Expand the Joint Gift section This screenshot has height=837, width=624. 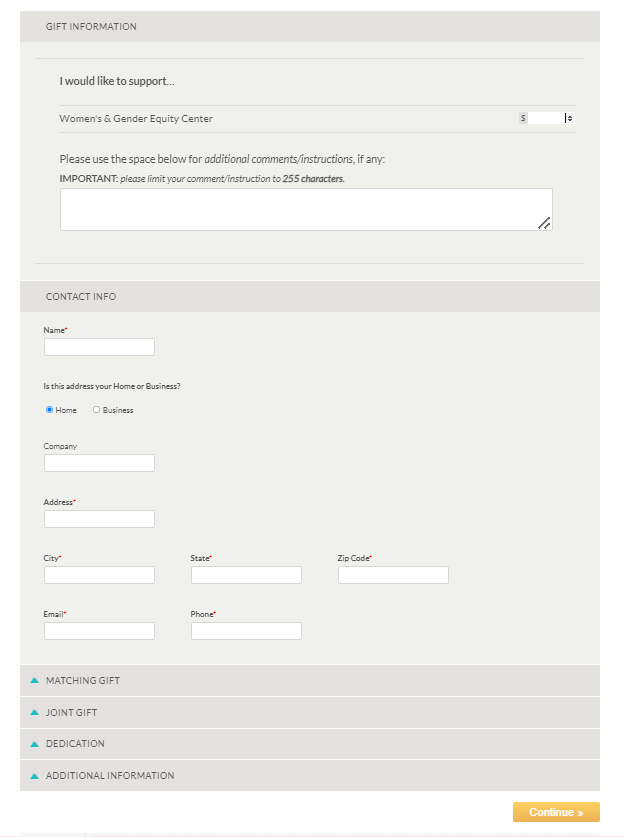[310, 713]
